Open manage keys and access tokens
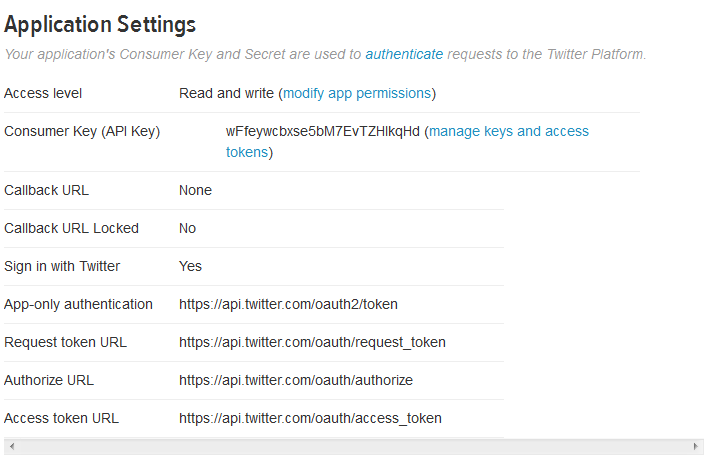 pyautogui.click(x=508, y=132)
